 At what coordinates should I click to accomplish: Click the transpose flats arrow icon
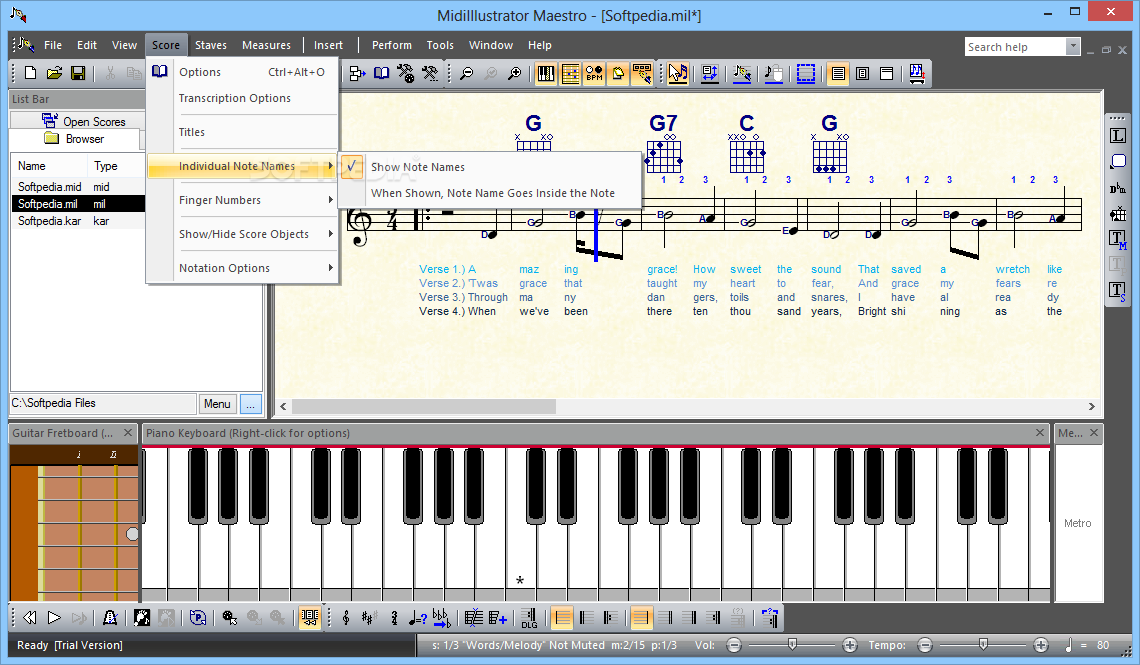coord(441,618)
